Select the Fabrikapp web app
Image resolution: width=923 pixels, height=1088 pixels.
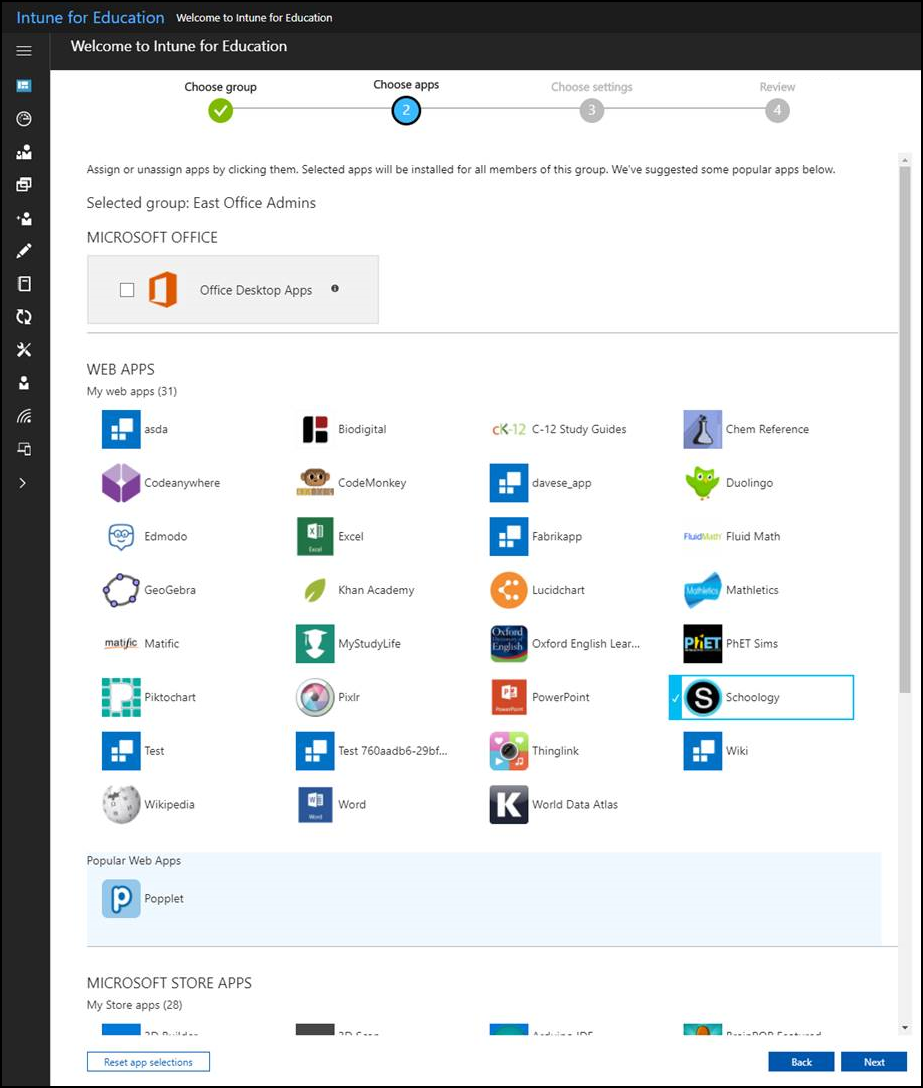tap(536, 536)
